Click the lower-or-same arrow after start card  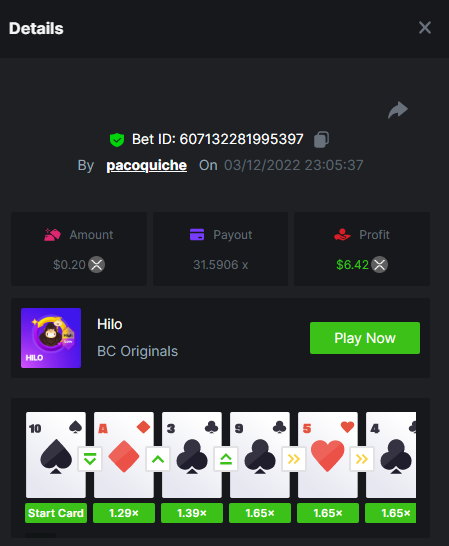coord(90,459)
